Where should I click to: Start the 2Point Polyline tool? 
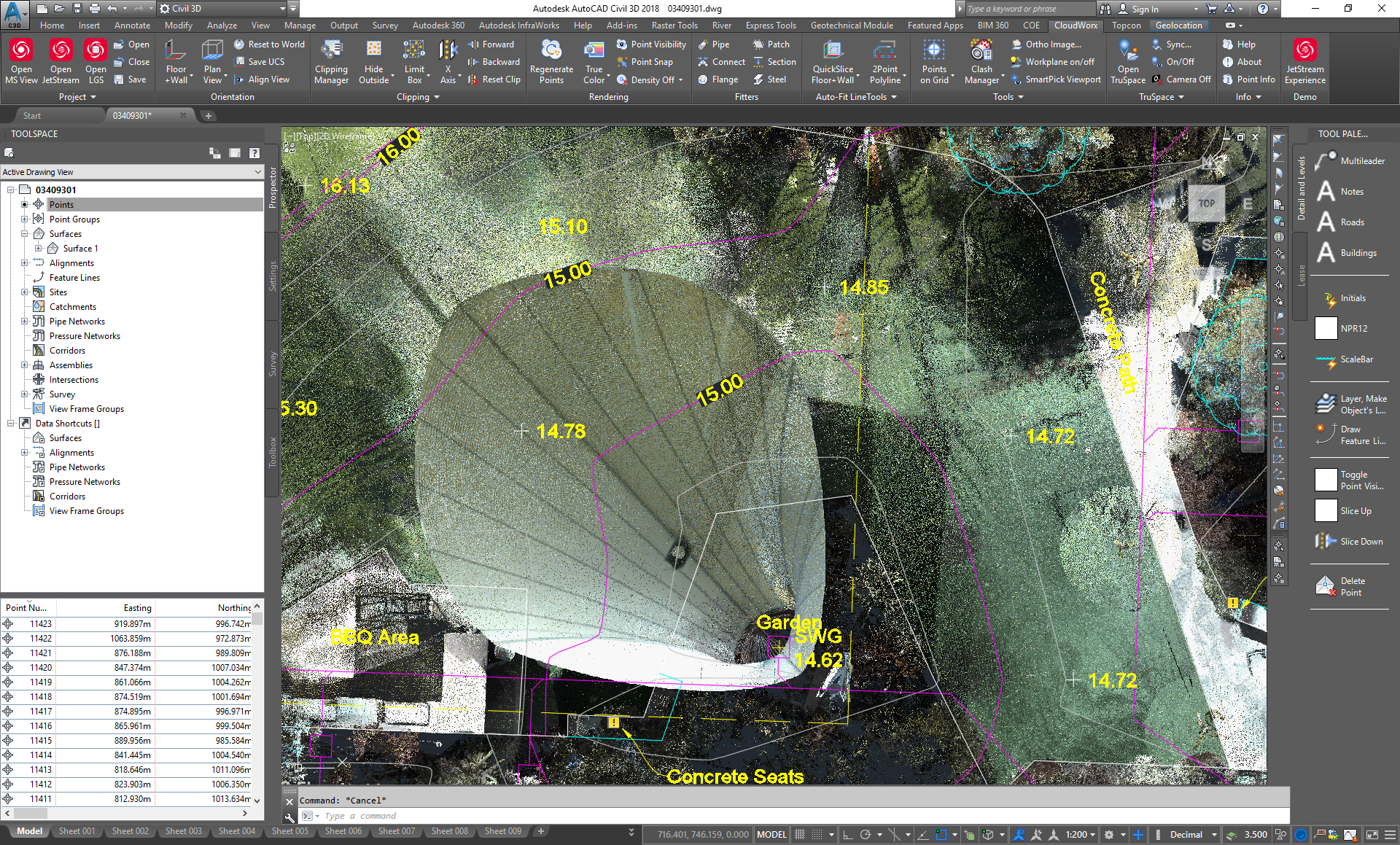coord(884,61)
